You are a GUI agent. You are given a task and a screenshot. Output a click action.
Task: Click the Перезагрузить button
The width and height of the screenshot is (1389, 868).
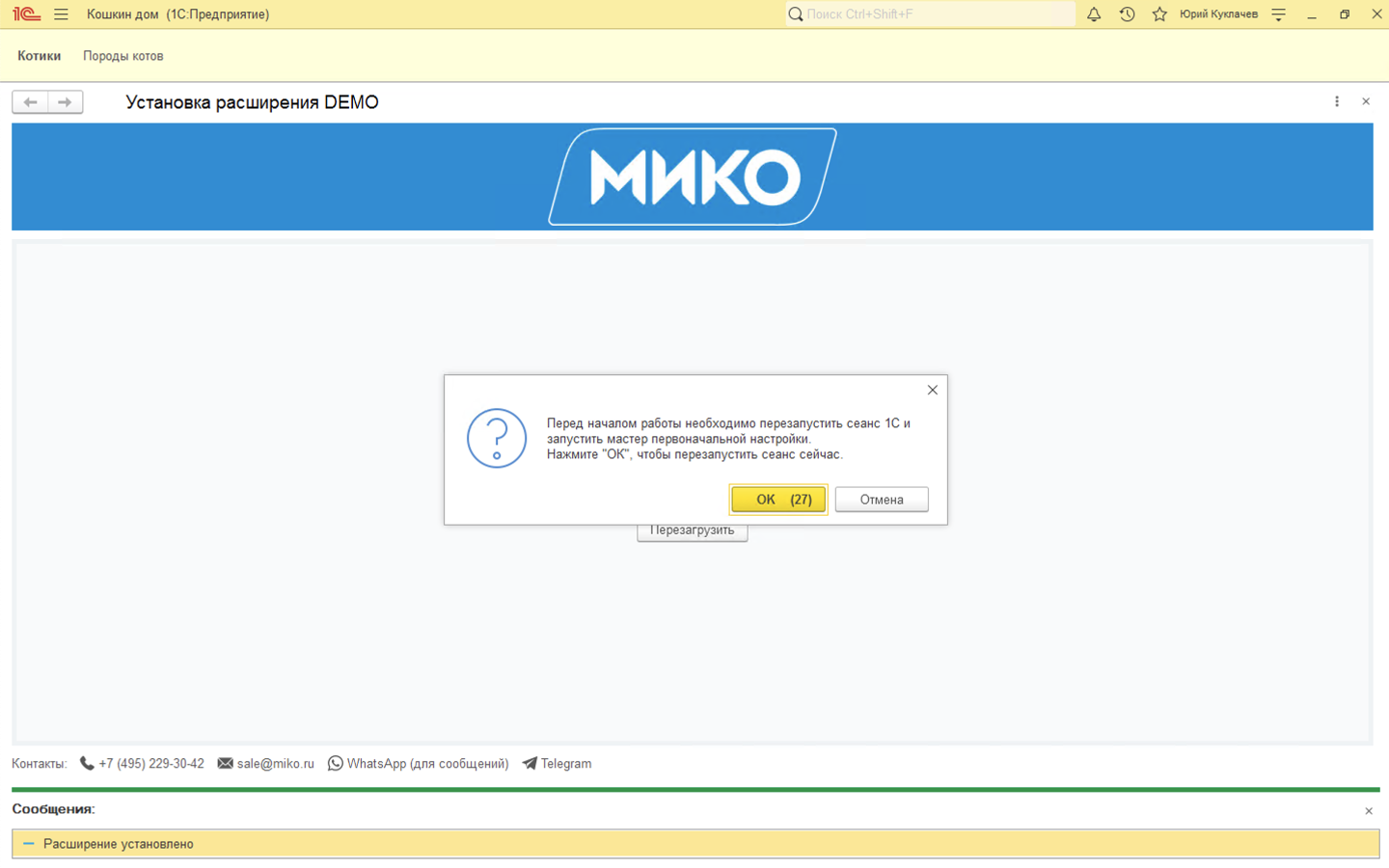(693, 532)
